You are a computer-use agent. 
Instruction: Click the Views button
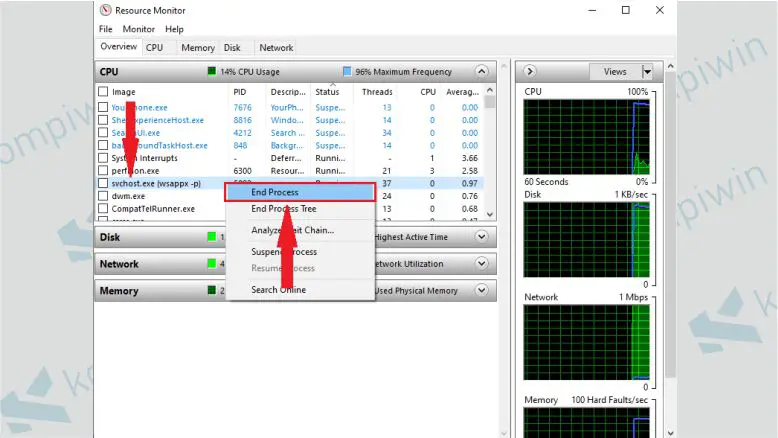pos(615,72)
